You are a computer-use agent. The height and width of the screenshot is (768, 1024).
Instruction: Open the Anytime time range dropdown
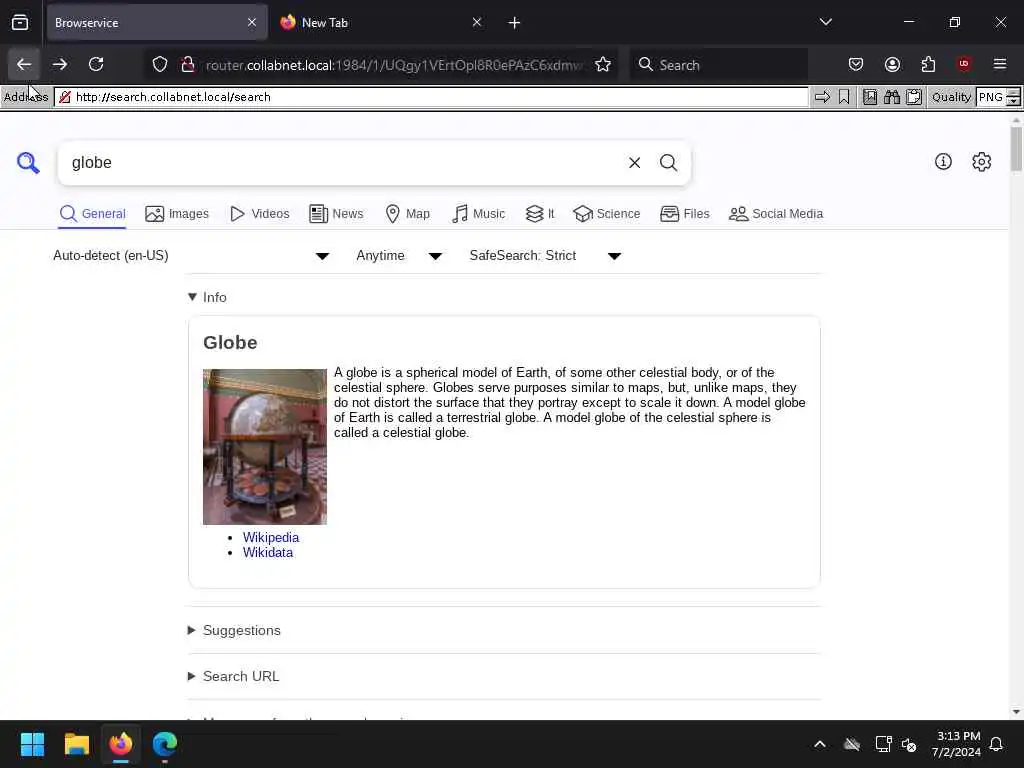pos(399,256)
